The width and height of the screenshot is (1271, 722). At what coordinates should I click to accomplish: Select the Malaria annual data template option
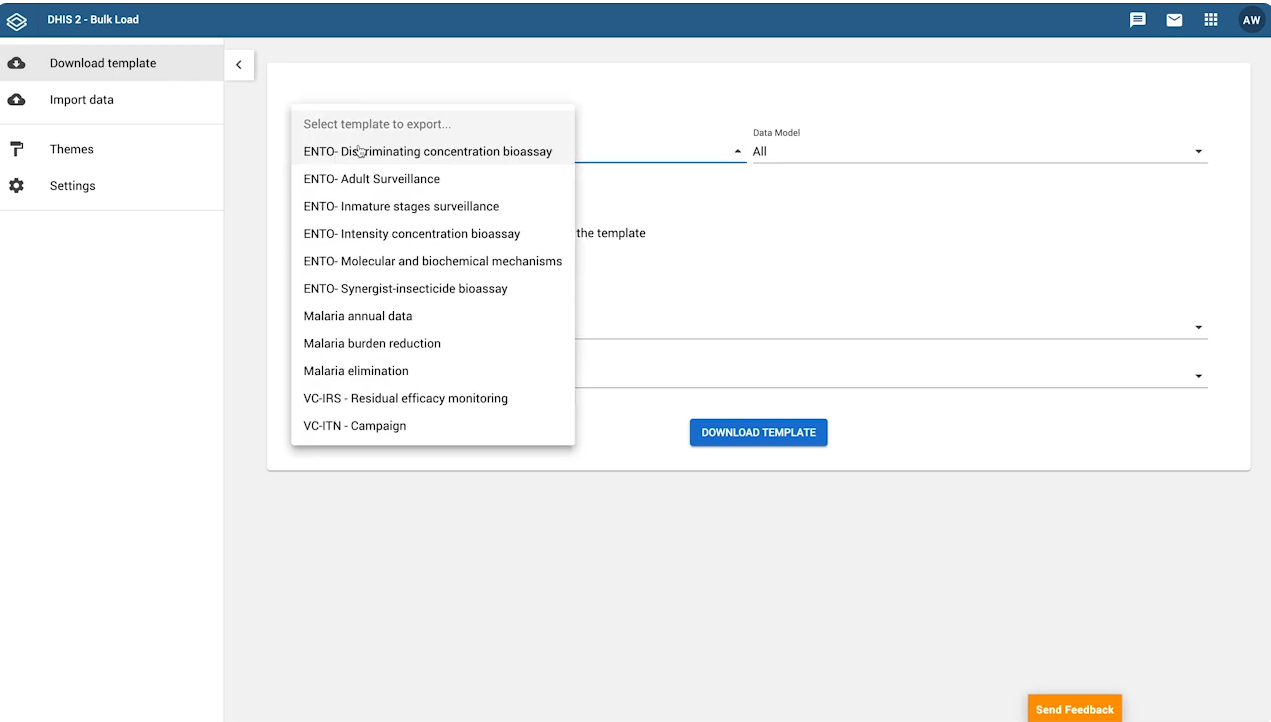pyautogui.click(x=357, y=315)
